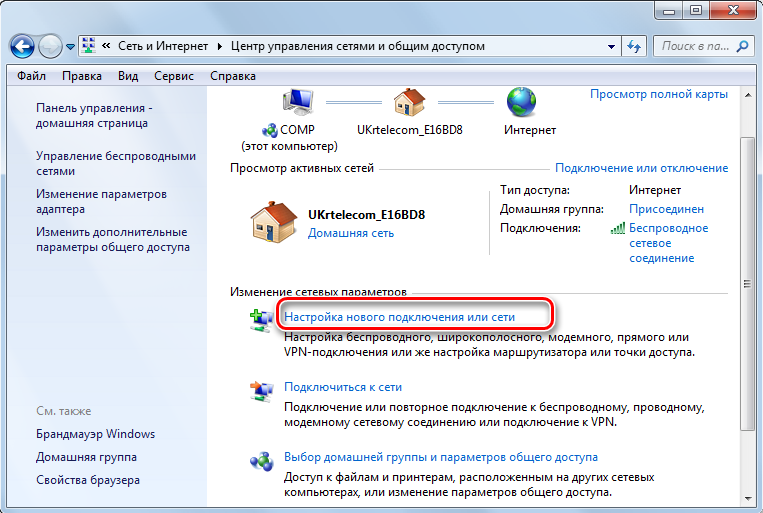Open the hidden breadcrumb levels chevron
This screenshot has height=513, width=763.
pyautogui.click(x=106, y=46)
